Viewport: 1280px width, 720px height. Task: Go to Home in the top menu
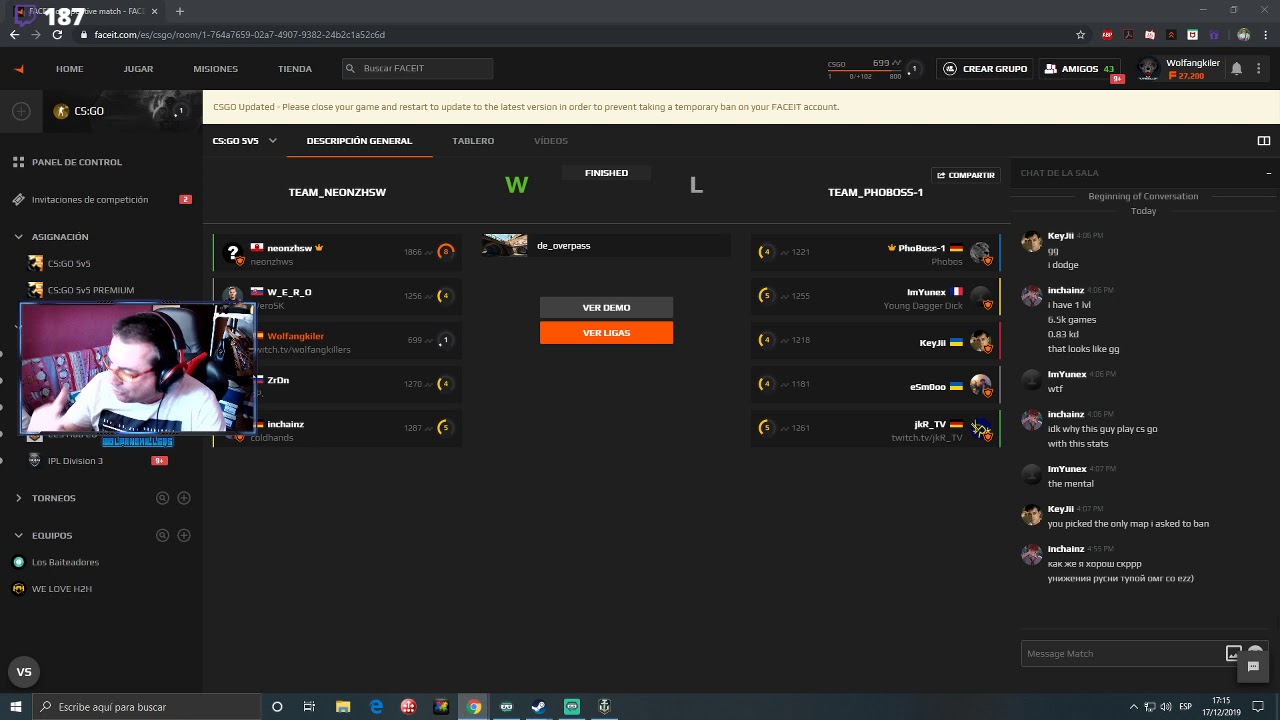(70, 69)
